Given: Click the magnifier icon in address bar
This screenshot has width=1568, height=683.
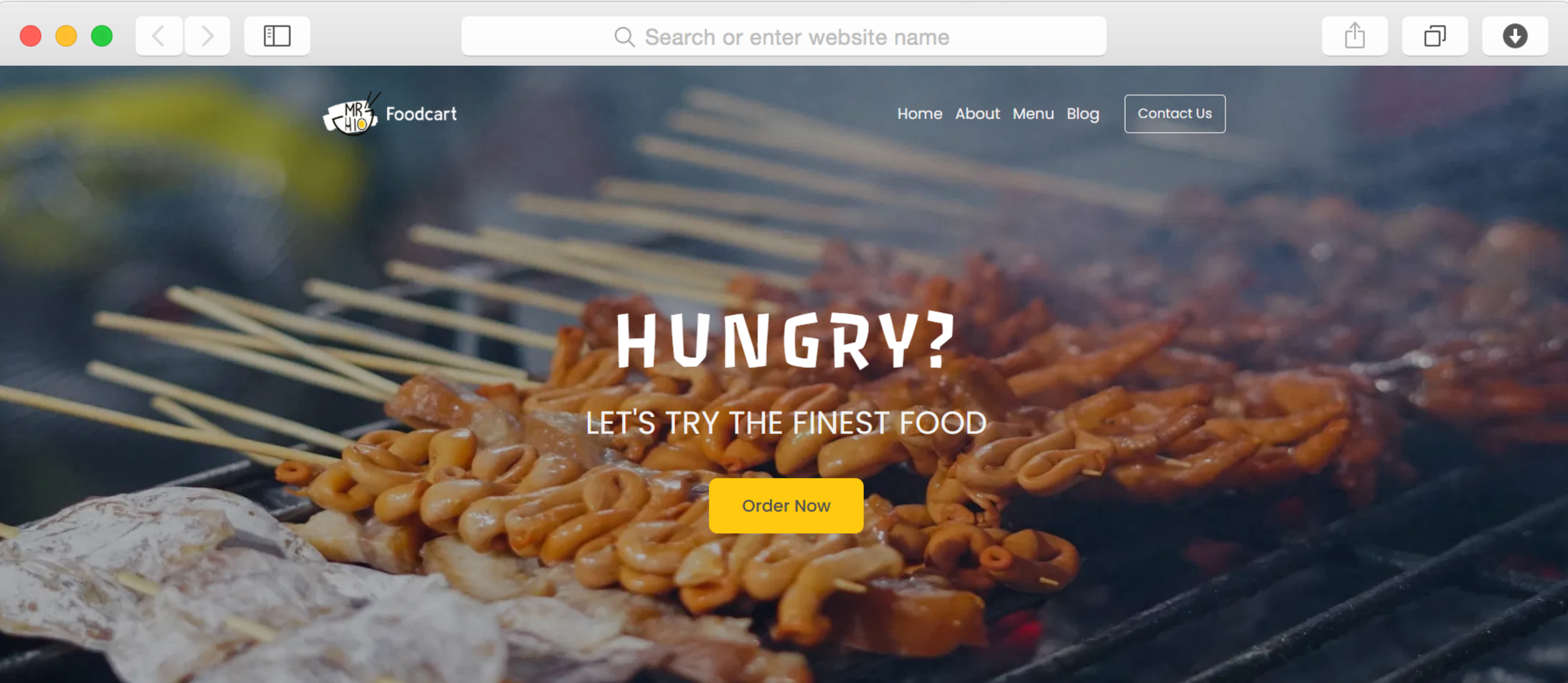Looking at the screenshot, I should coord(624,37).
